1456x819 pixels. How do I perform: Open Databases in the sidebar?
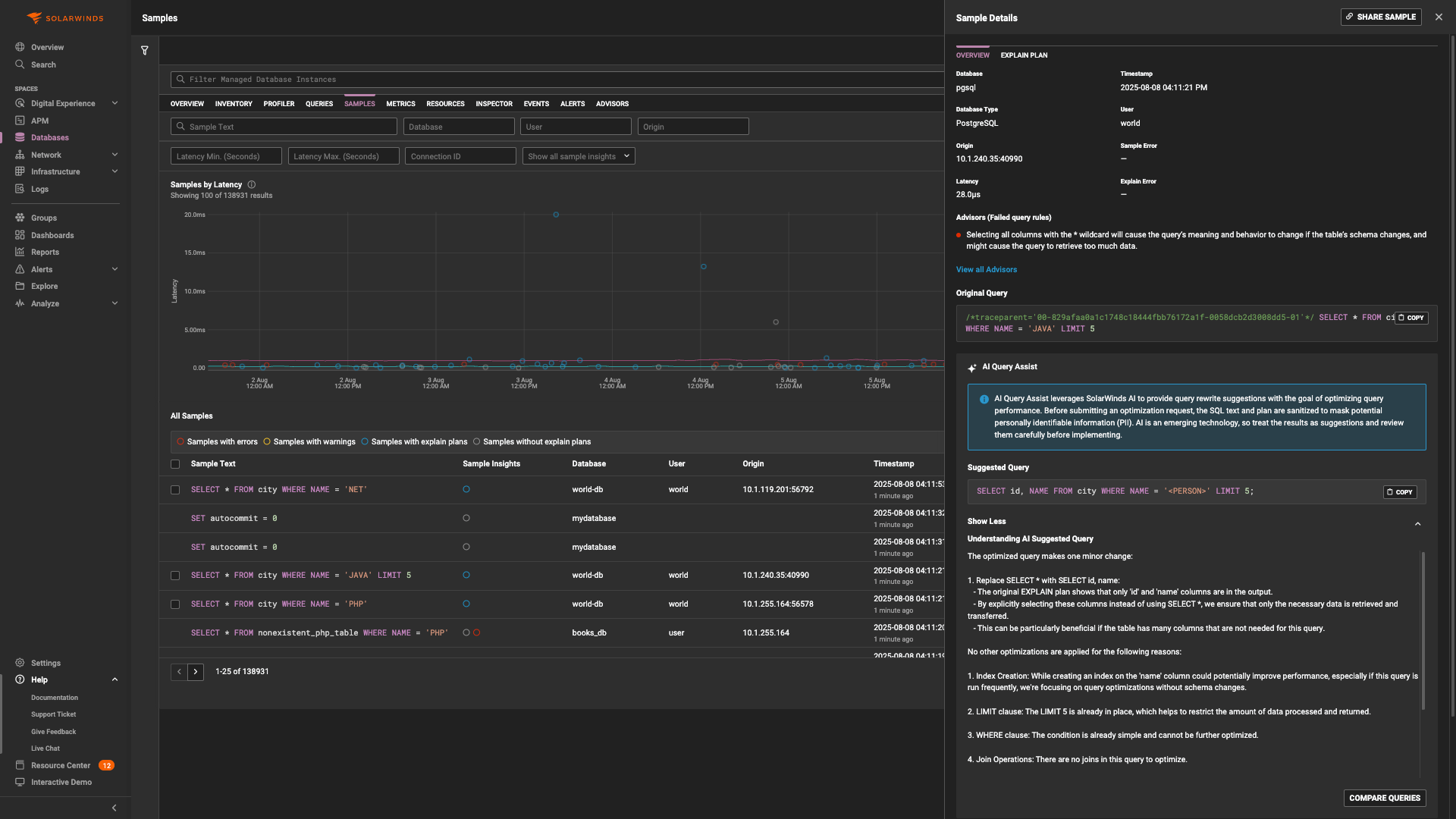49,138
